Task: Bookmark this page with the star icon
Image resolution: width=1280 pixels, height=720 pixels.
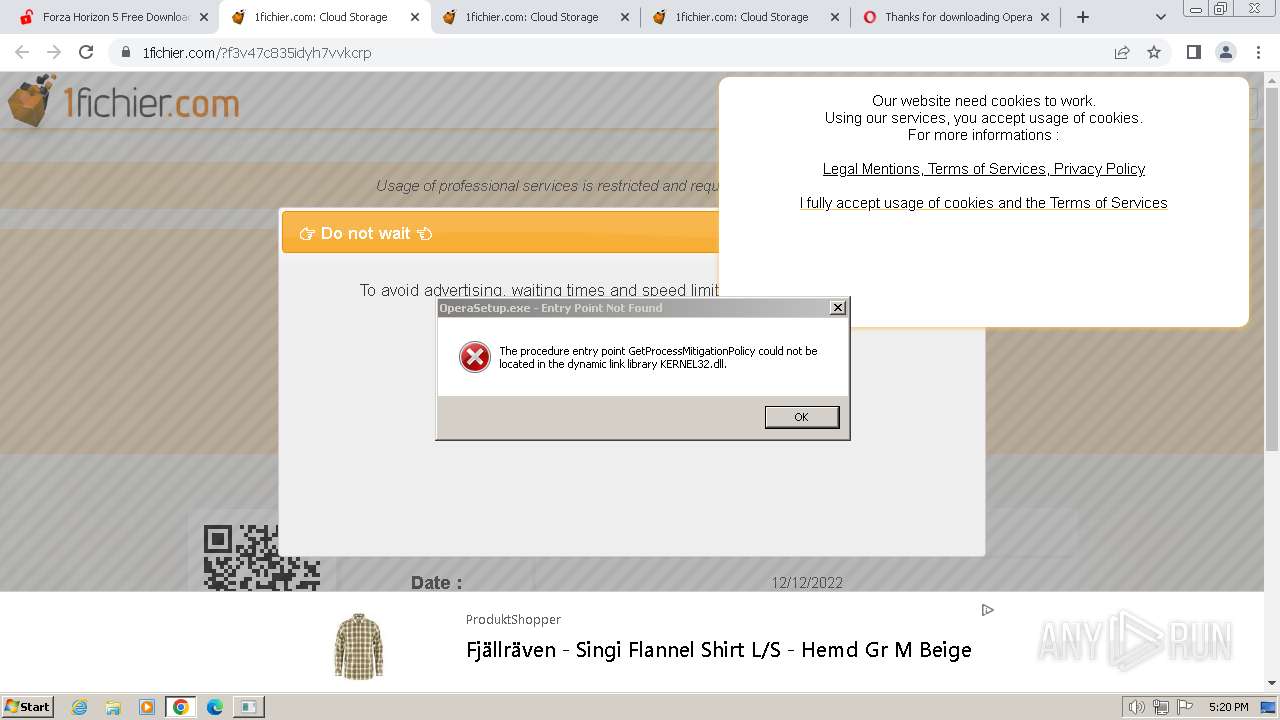Action: 1154,52
